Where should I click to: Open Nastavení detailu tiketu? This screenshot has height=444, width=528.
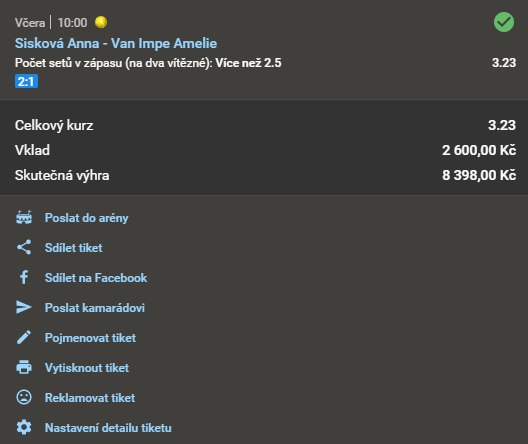[x=108, y=428]
